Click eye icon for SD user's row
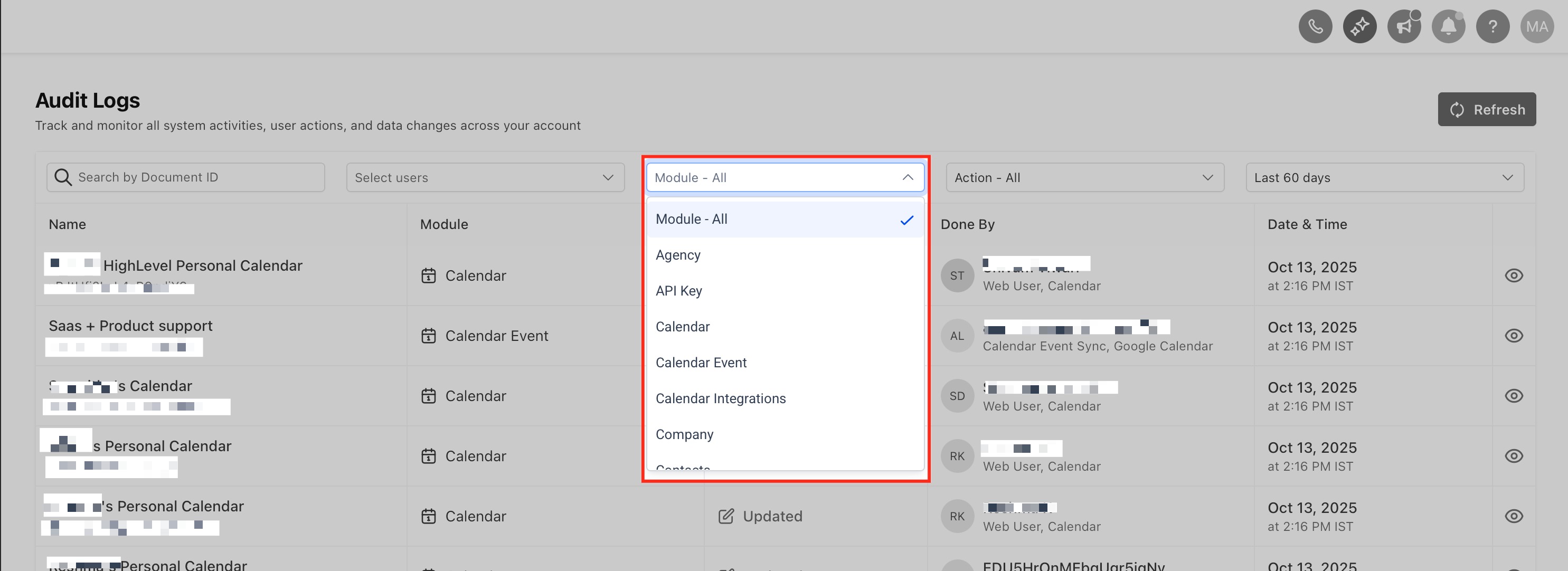 (1513, 396)
